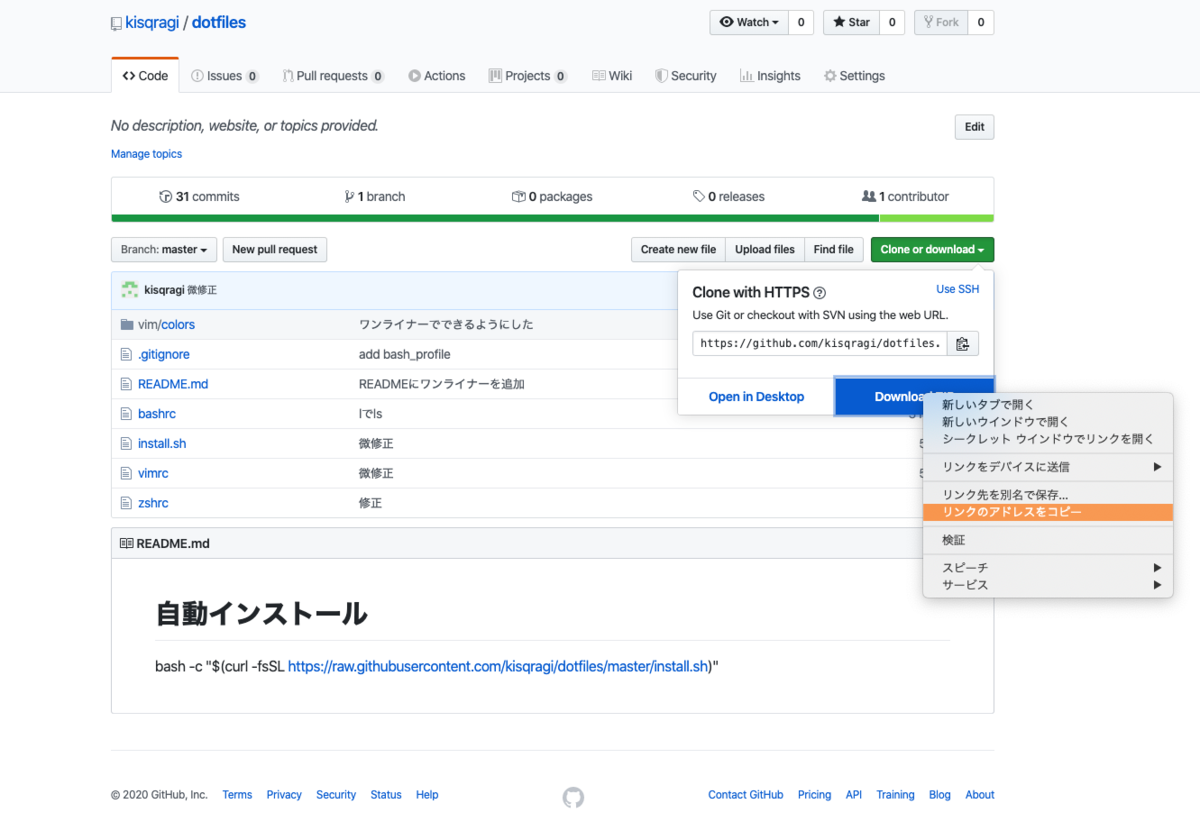Open 31 commits link
Image resolution: width=1200 pixels, height=840 pixels.
(199, 197)
